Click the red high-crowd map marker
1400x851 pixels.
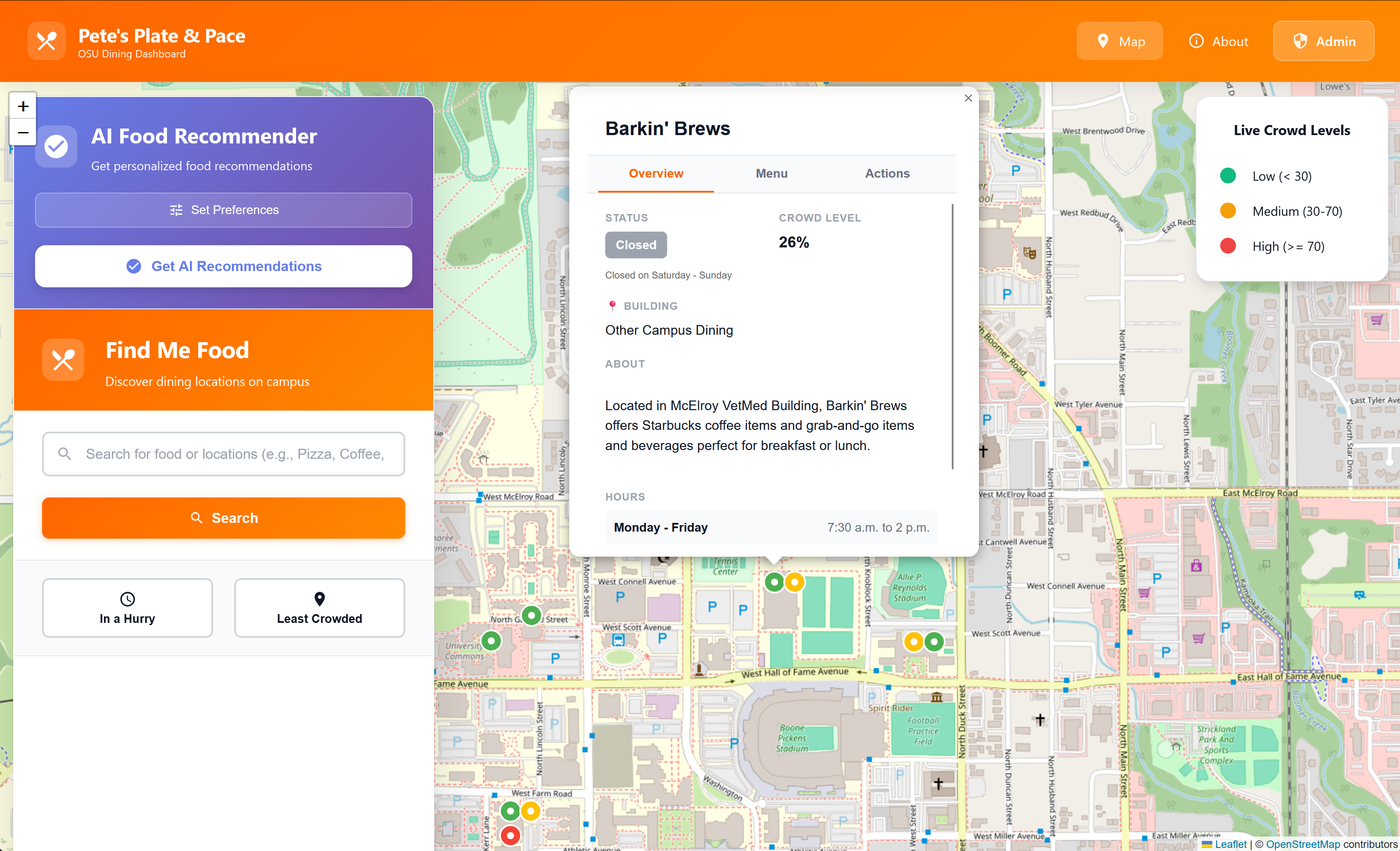(510, 835)
